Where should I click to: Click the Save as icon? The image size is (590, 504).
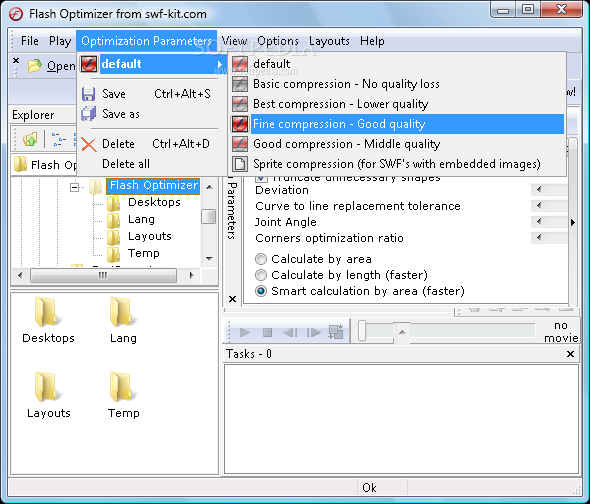(89, 114)
